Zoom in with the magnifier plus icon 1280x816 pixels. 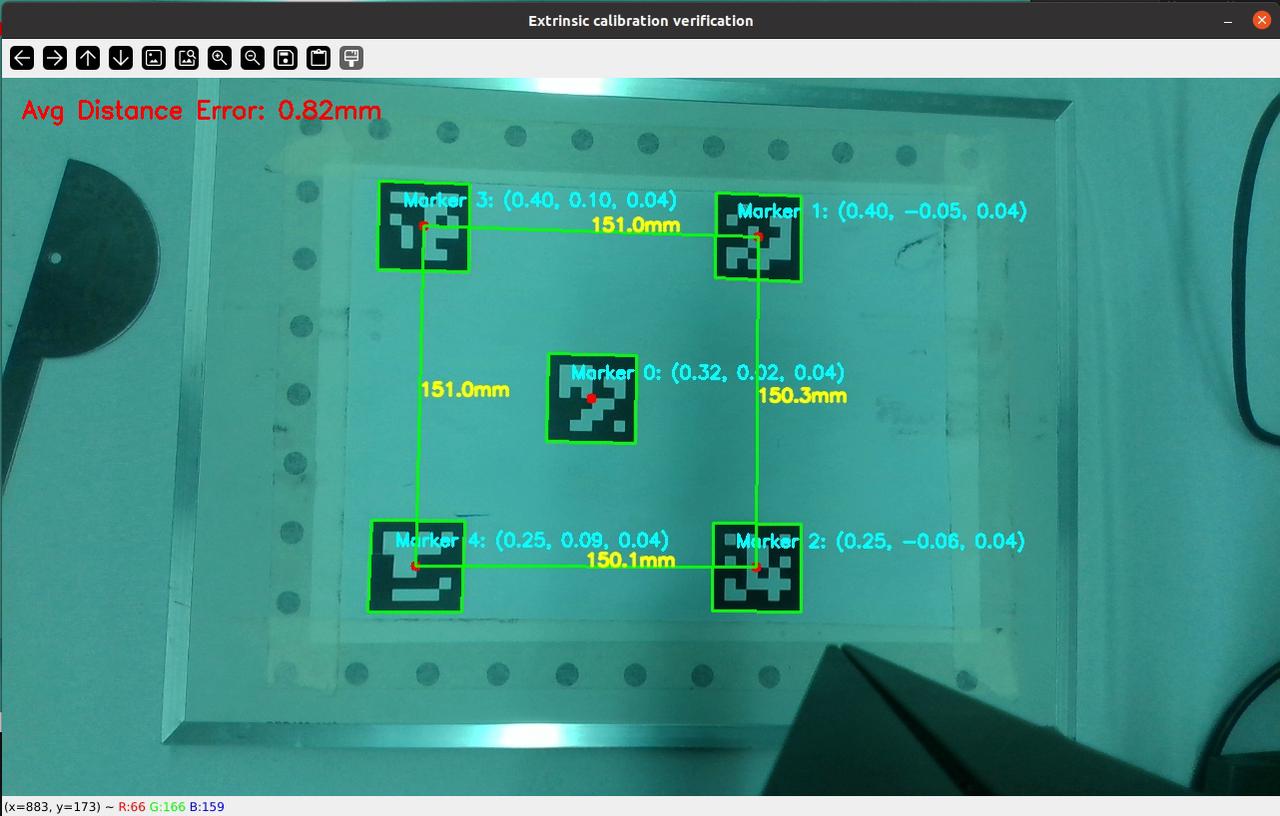[220, 58]
